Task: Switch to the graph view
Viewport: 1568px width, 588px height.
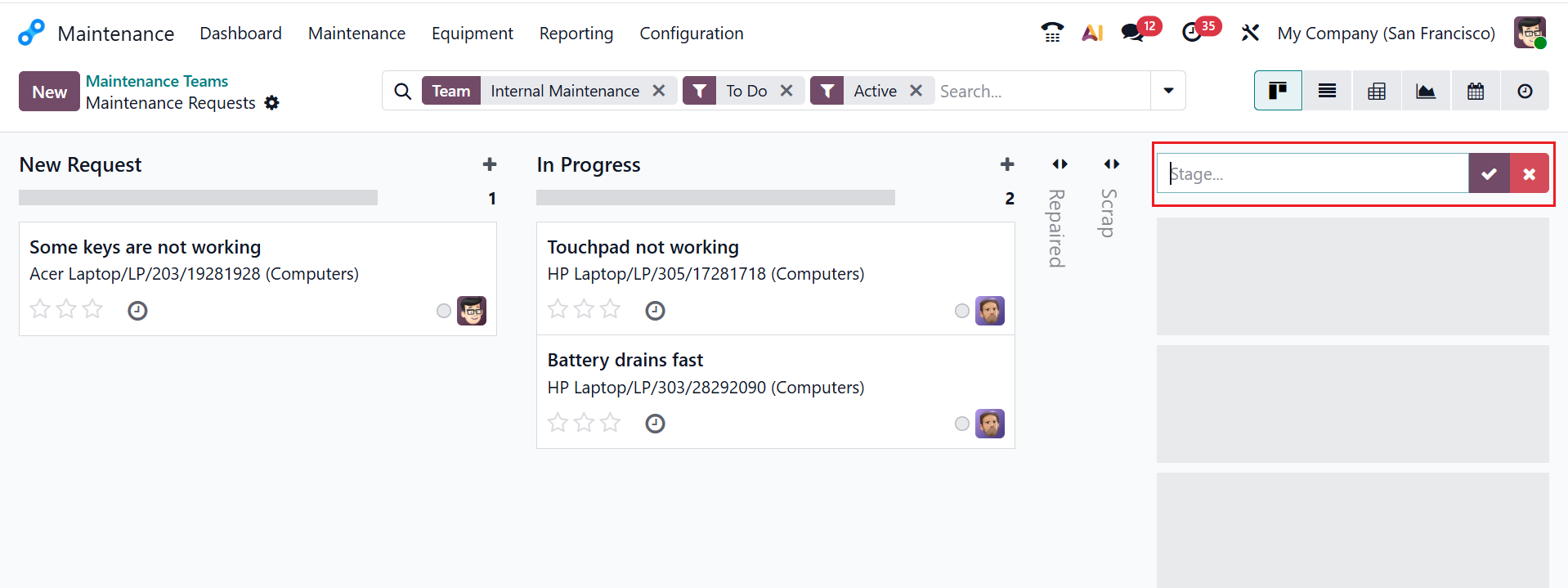Action: point(1426,91)
